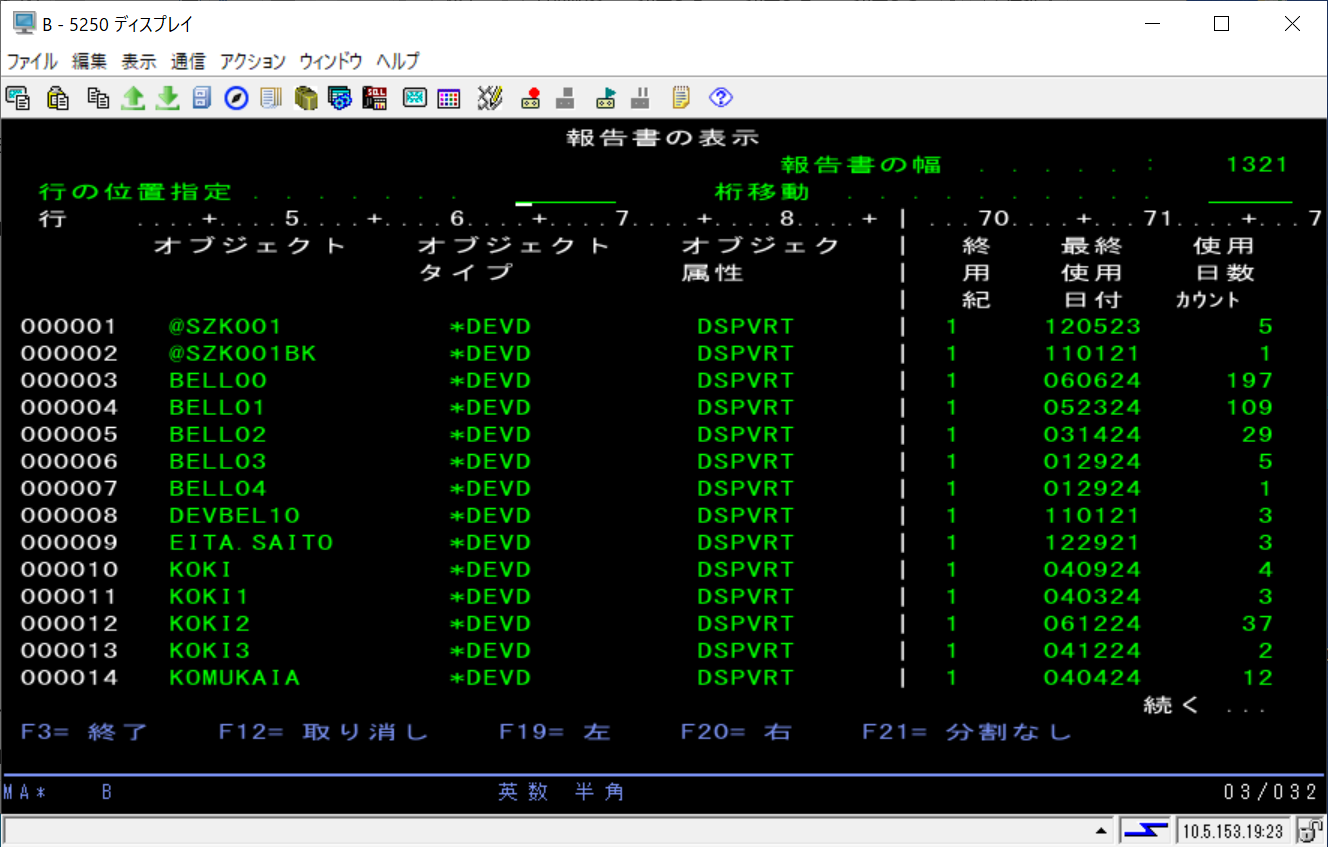Click F21= 分割なし function key label

966,732
